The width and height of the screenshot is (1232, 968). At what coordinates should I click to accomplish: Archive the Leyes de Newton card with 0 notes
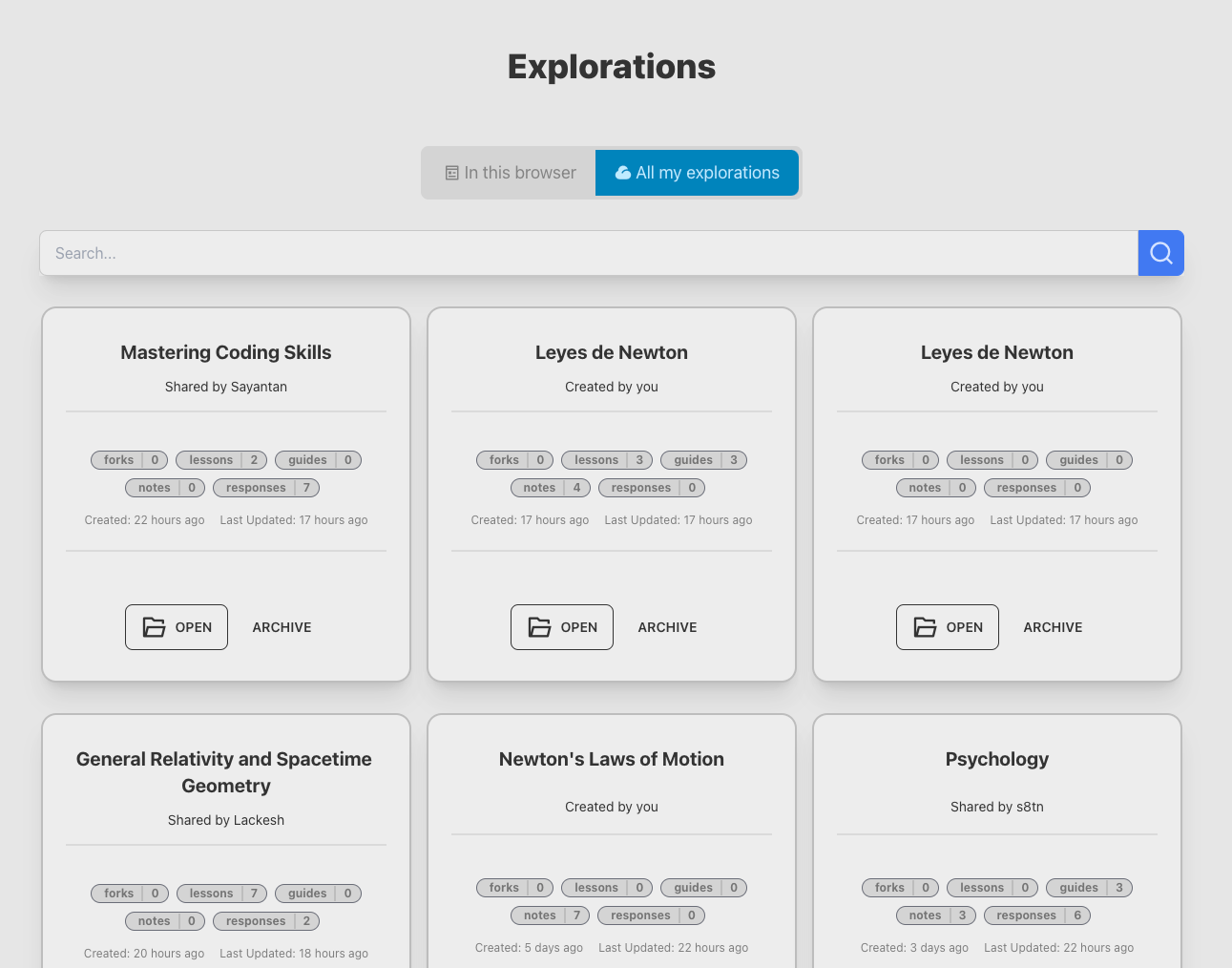point(1053,627)
